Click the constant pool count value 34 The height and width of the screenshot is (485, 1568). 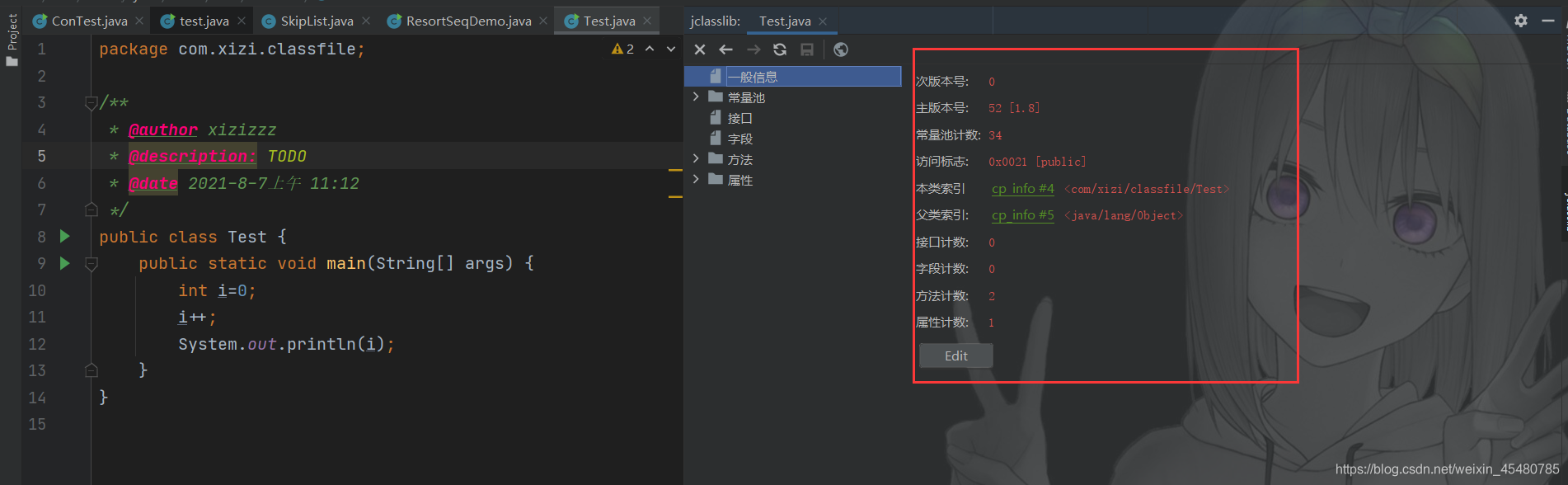tap(995, 135)
